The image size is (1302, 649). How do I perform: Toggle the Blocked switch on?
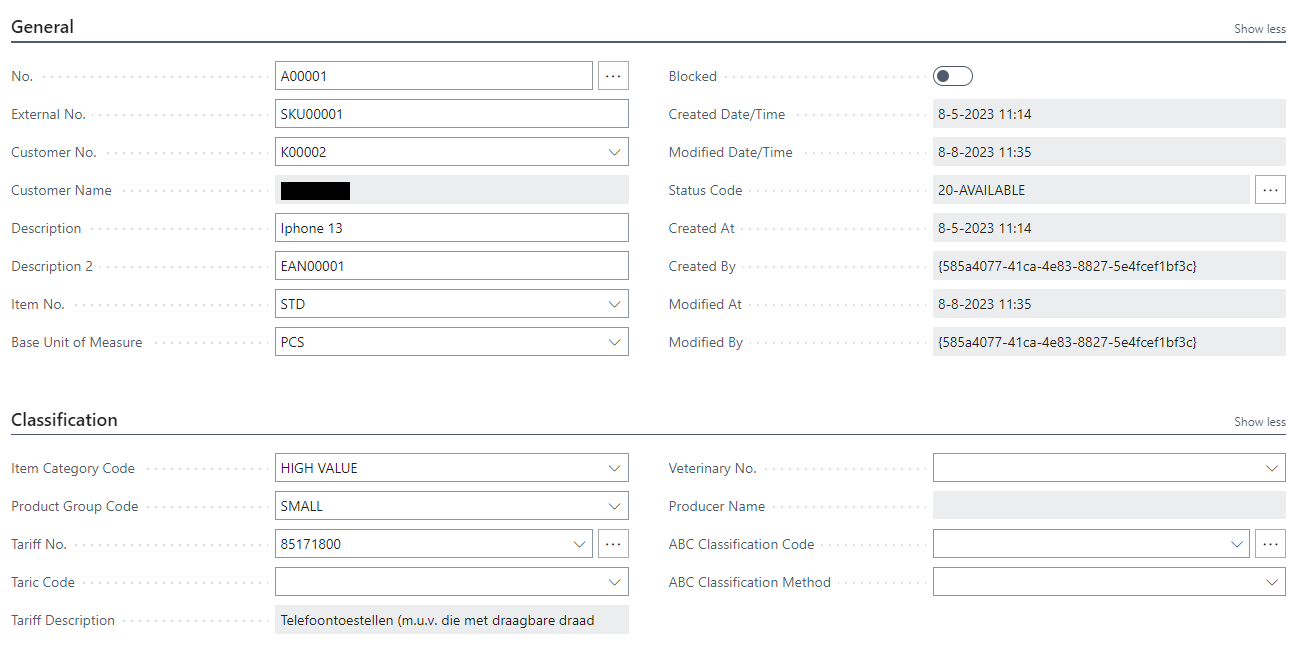click(x=952, y=75)
